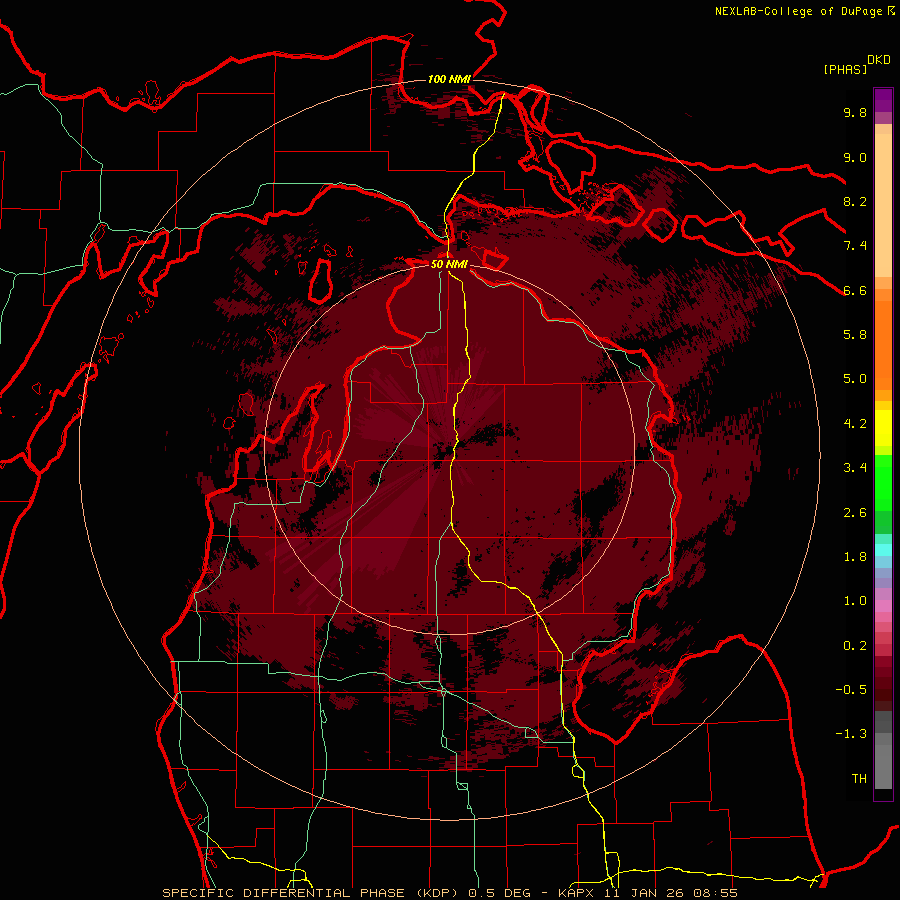Screen dimensions: 900x900
Task: Click the 6.6 legend value
Action: (x=855, y=290)
